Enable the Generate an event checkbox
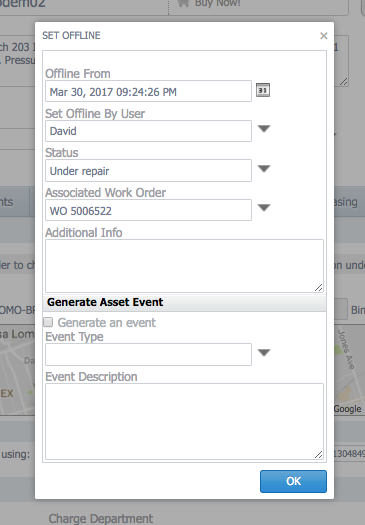This screenshot has height=525, width=365. click(x=48, y=322)
